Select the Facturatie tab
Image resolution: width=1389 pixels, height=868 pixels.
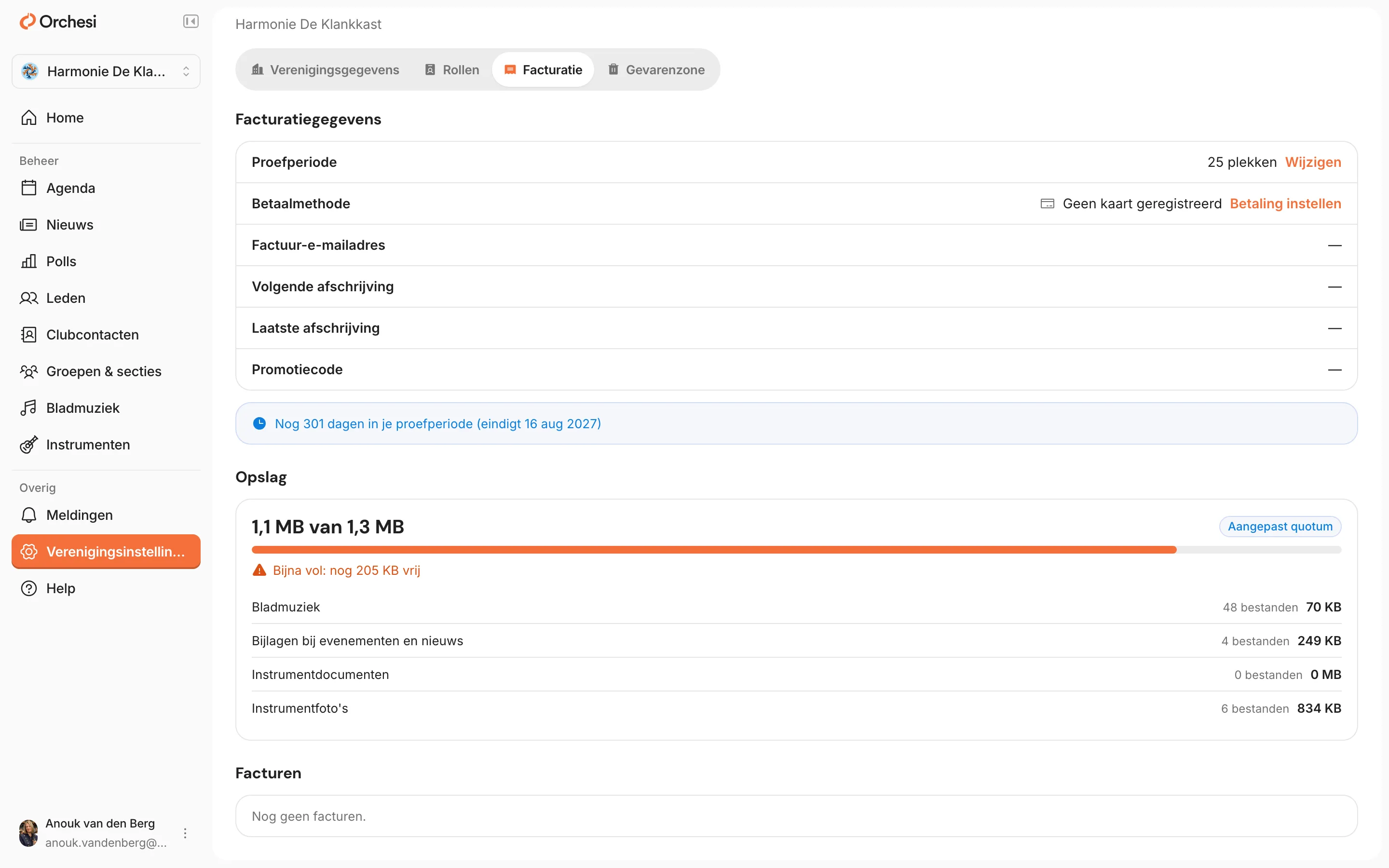(x=543, y=69)
